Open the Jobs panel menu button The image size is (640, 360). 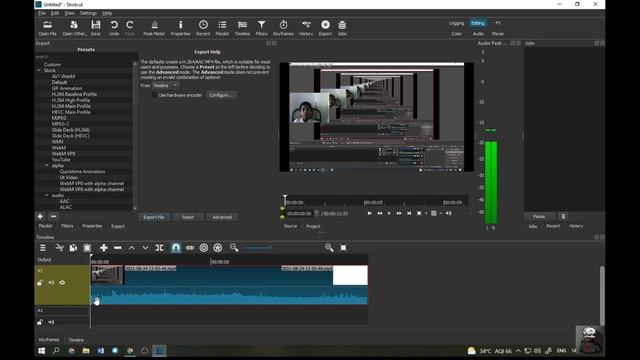pyautogui.click(x=563, y=216)
